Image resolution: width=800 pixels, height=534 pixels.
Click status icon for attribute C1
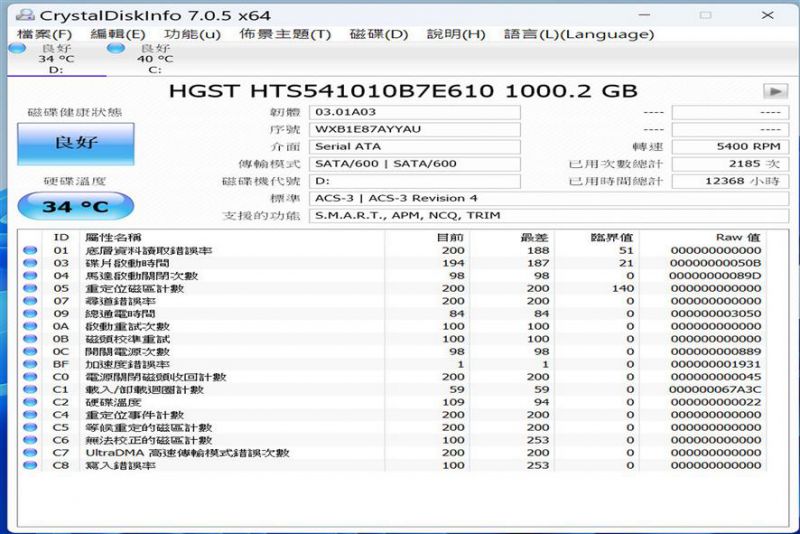coord(30,390)
